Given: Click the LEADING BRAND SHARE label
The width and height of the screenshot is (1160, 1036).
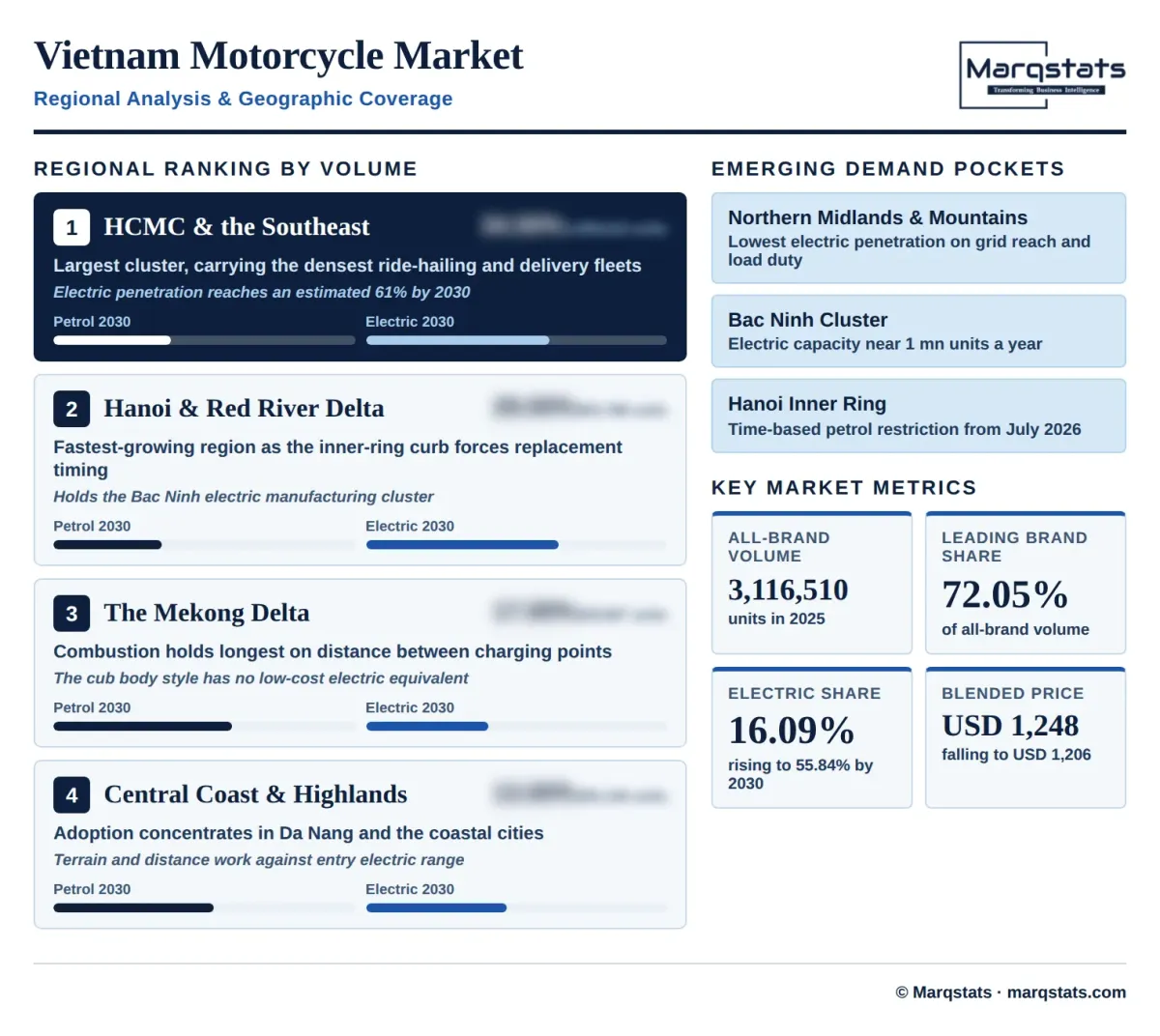Looking at the screenshot, I should pyautogui.click(x=1014, y=547).
